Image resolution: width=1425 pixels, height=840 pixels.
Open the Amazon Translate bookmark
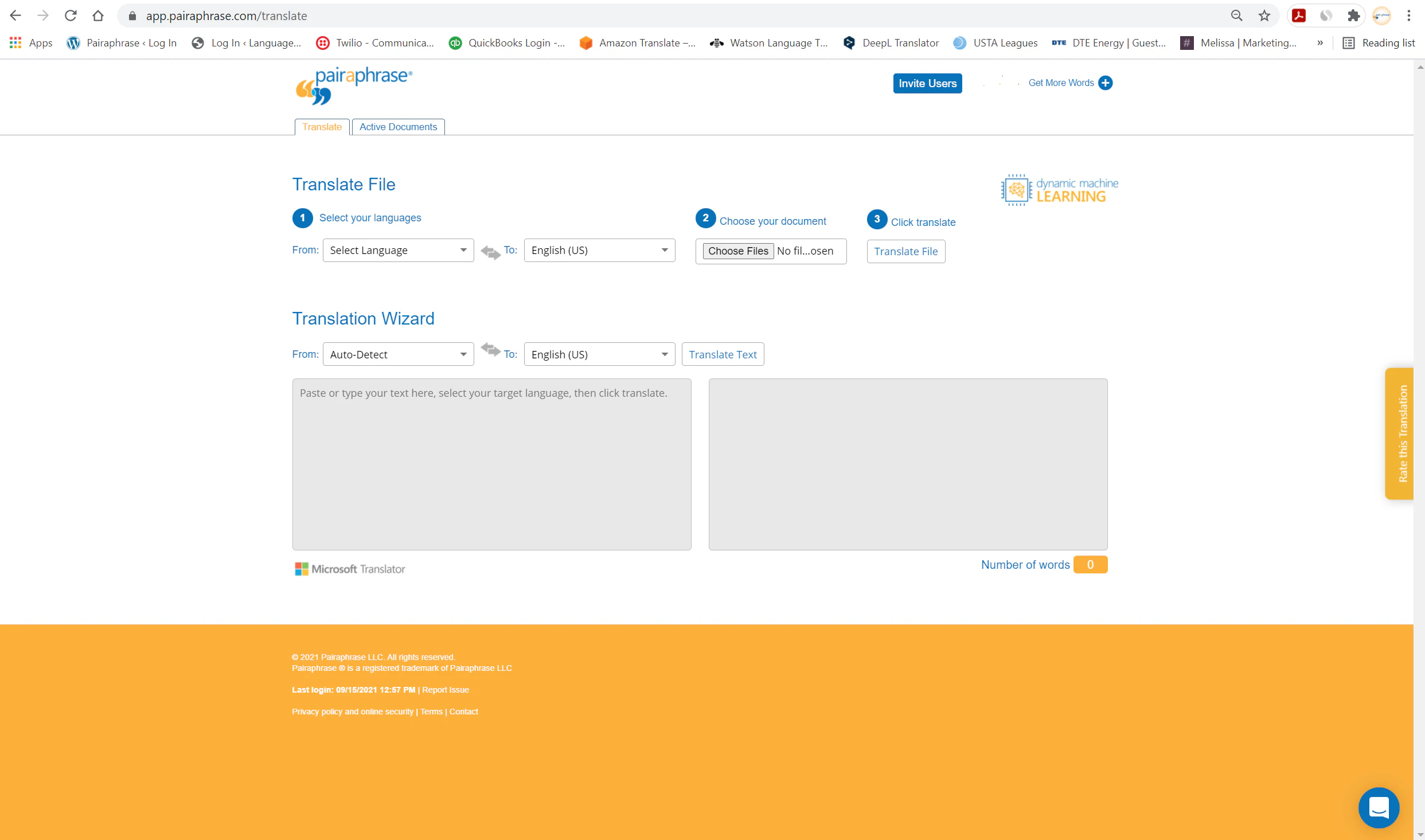click(637, 43)
